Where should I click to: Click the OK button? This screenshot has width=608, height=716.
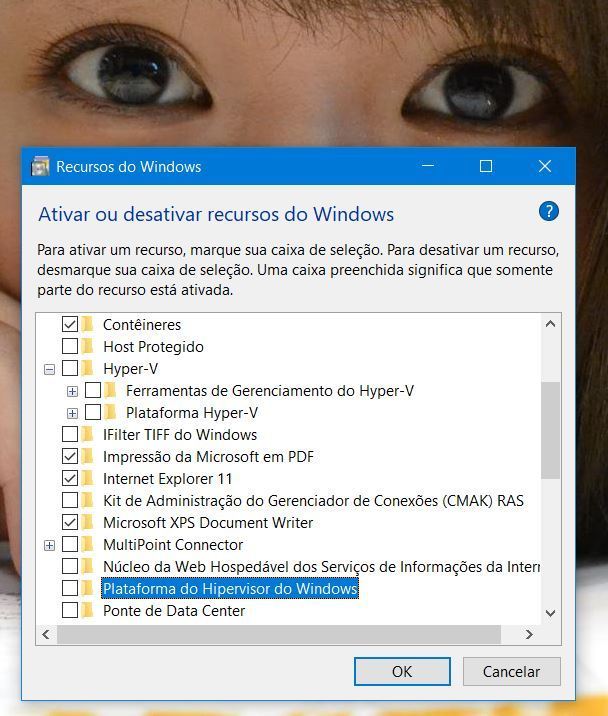coord(402,671)
